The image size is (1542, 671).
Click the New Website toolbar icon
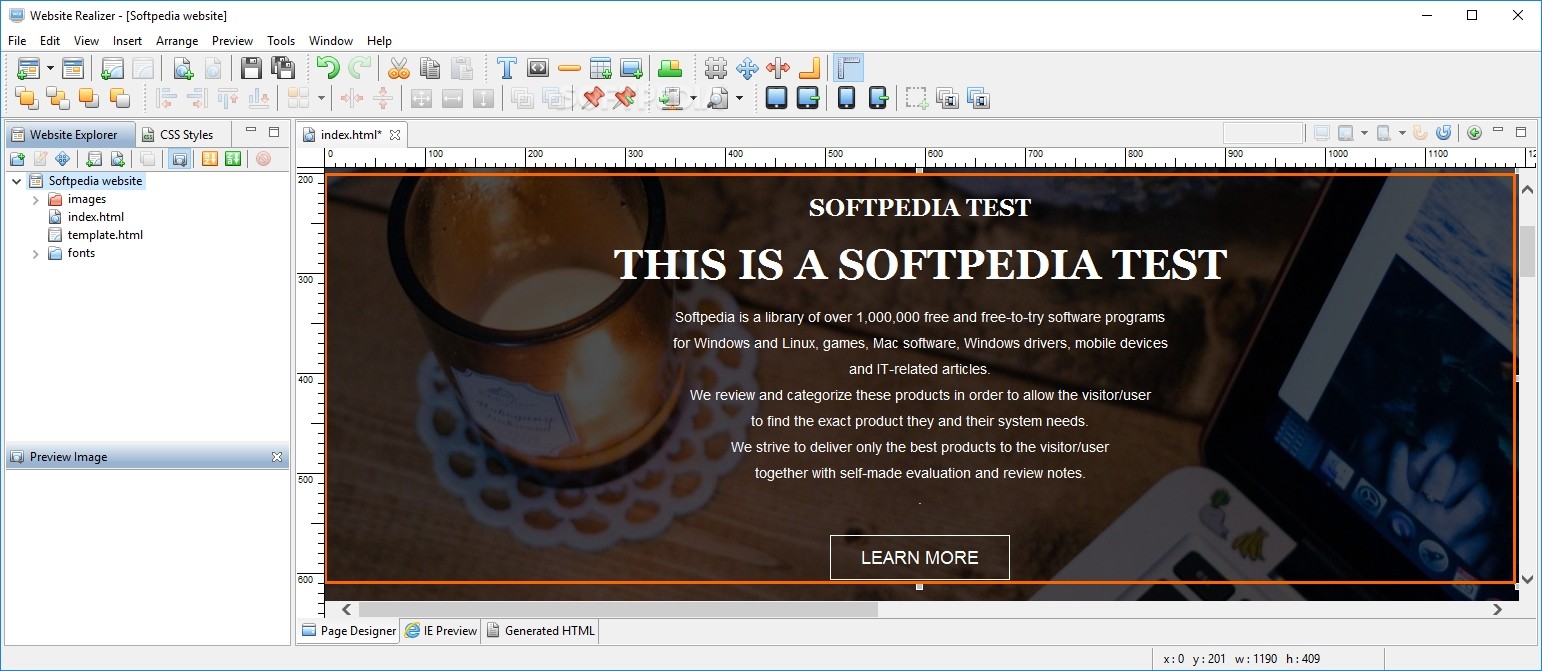[28, 68]
